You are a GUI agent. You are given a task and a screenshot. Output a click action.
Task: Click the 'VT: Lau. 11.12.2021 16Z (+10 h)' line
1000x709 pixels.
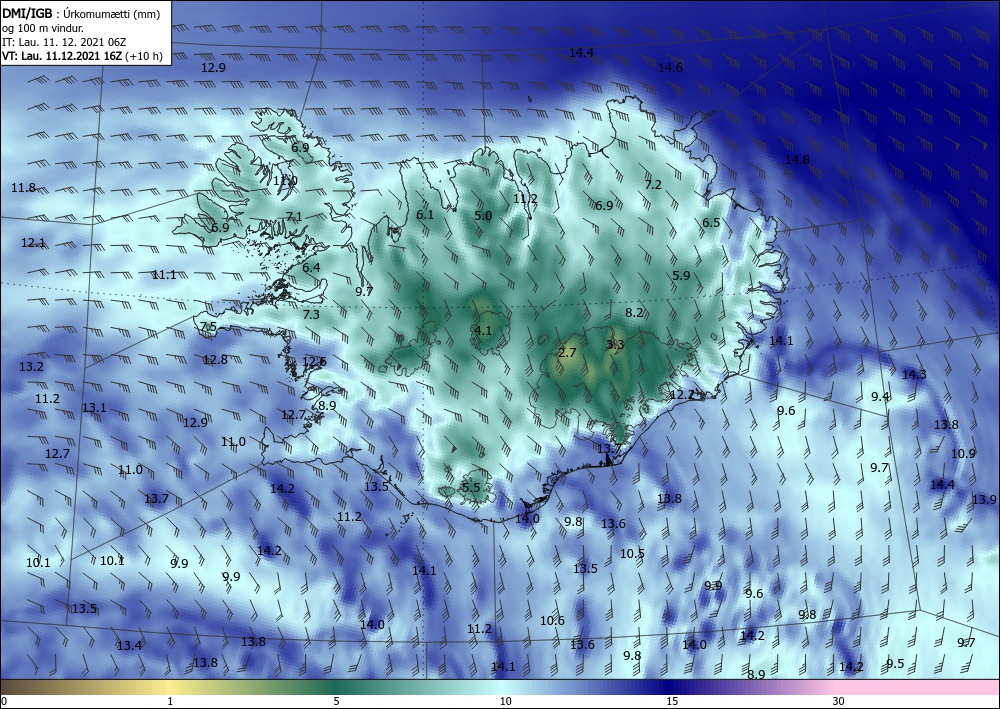tap(82, 56)
